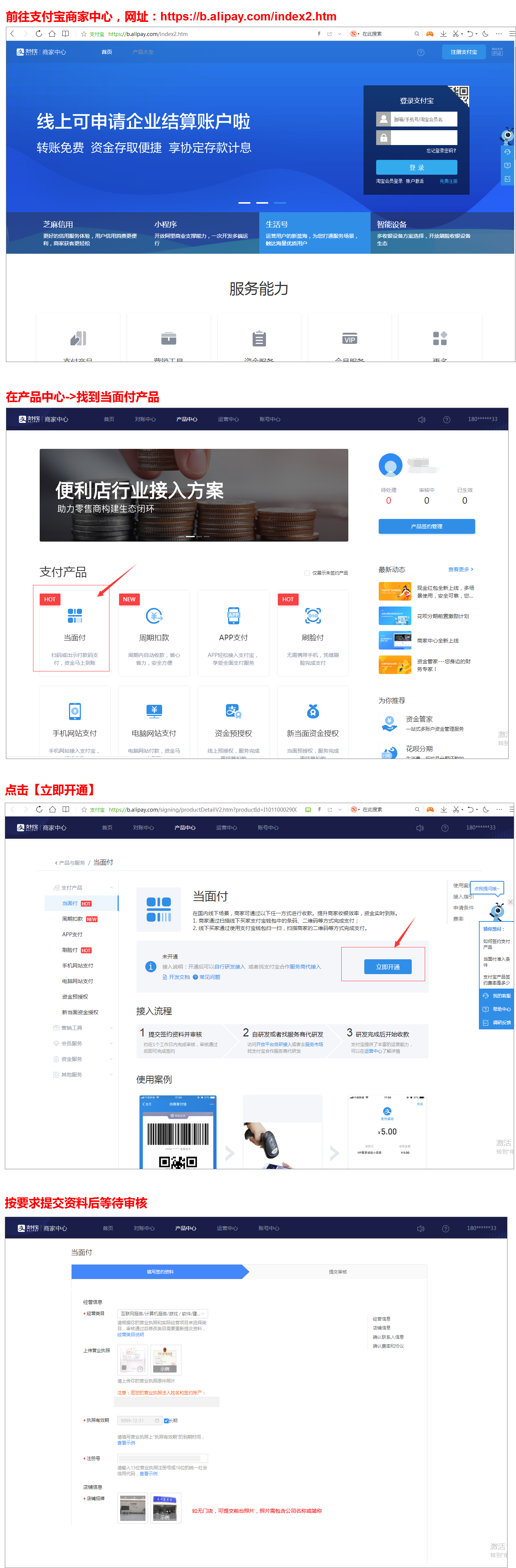The width and height of the screenshot is (516, 1568).
Task: Open the 忘记登录密码? link
Action: tap(441, 150)
